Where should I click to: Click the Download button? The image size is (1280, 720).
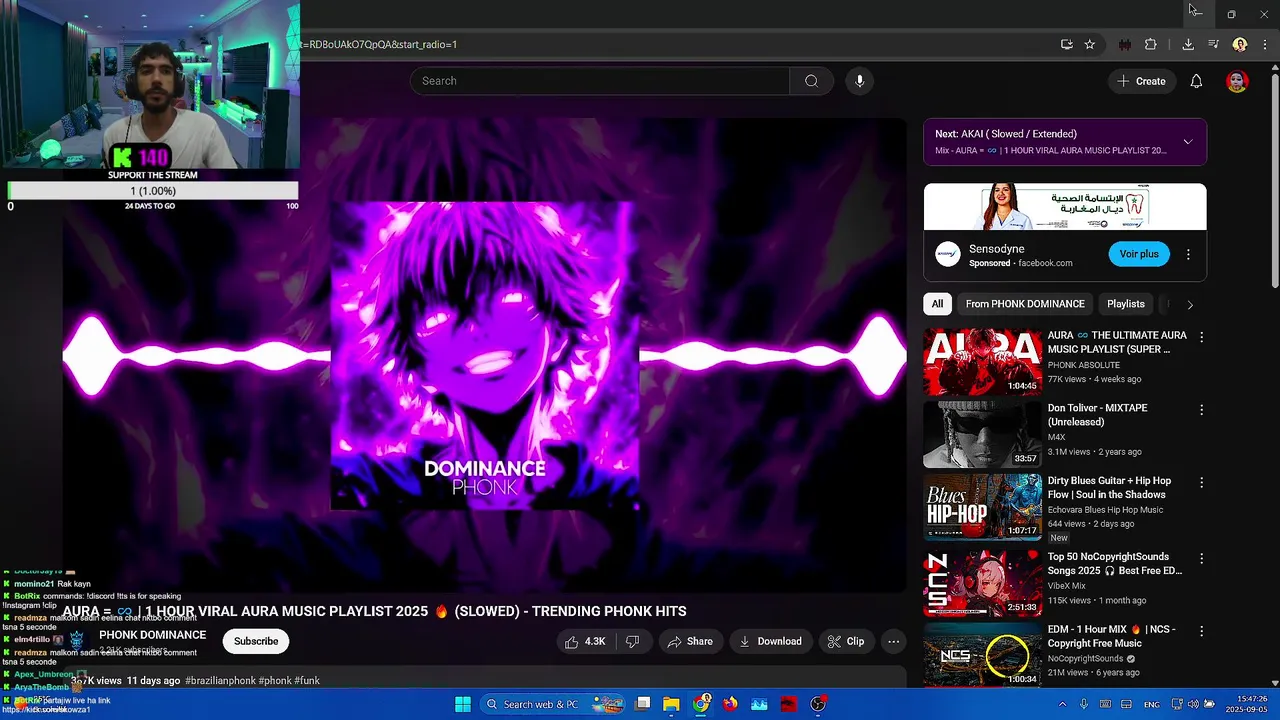[x=770, y=641]
